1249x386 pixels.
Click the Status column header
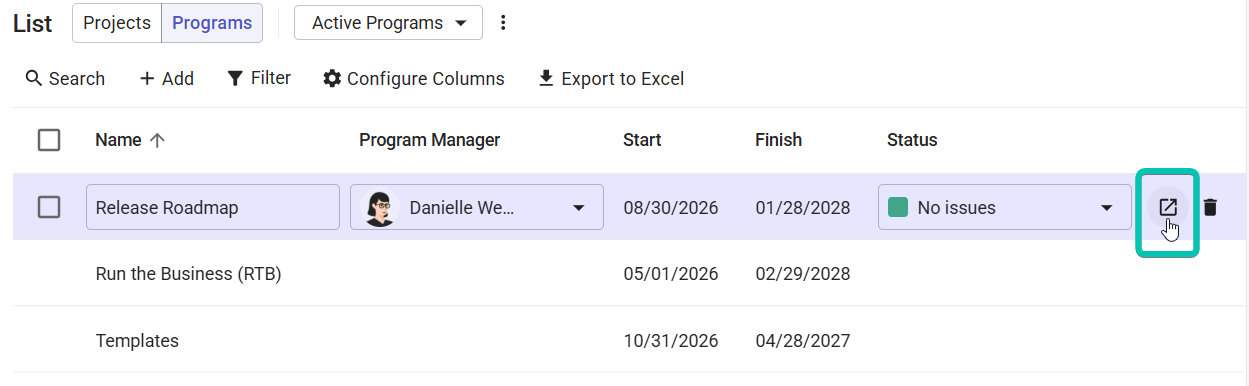pyautogui.click(x=912, y=140)
